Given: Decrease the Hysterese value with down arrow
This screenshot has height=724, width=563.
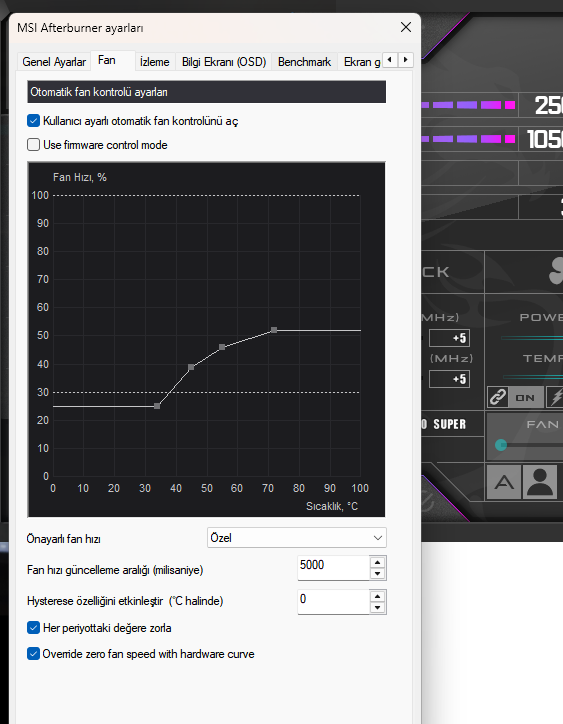Looking at the screenshot, I should point(377,608).
